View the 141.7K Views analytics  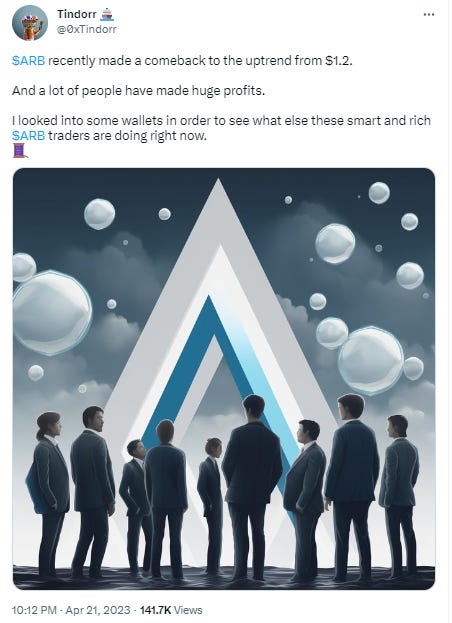coord(171,610)
